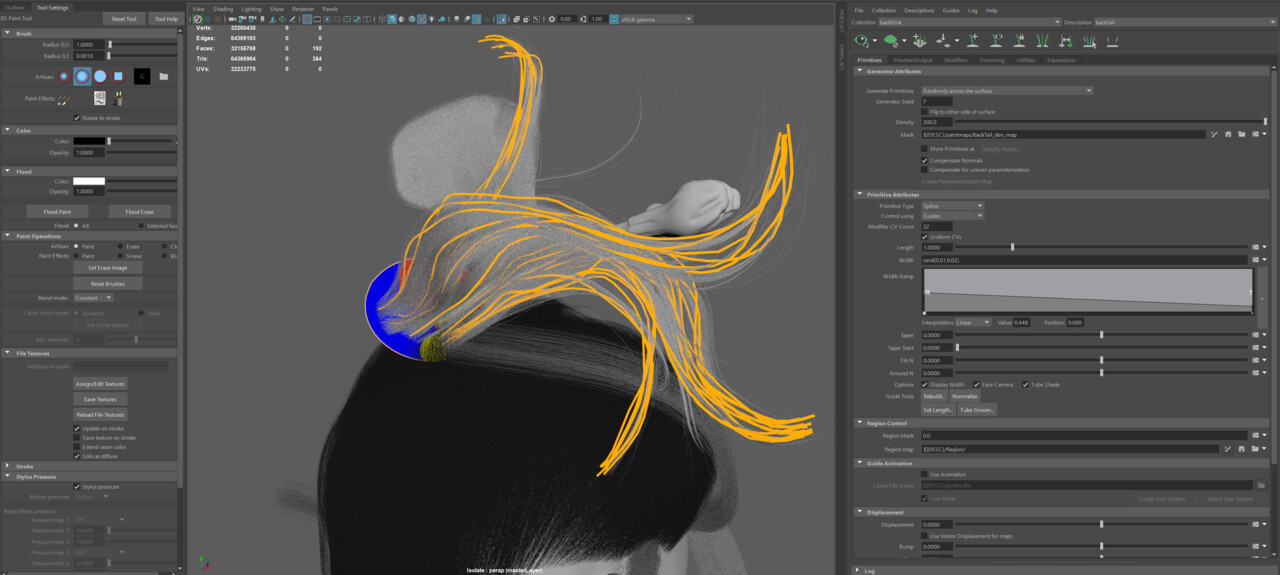Open Interpolation Linear dropdown
1280x575 pixels.
click(973, 323)
